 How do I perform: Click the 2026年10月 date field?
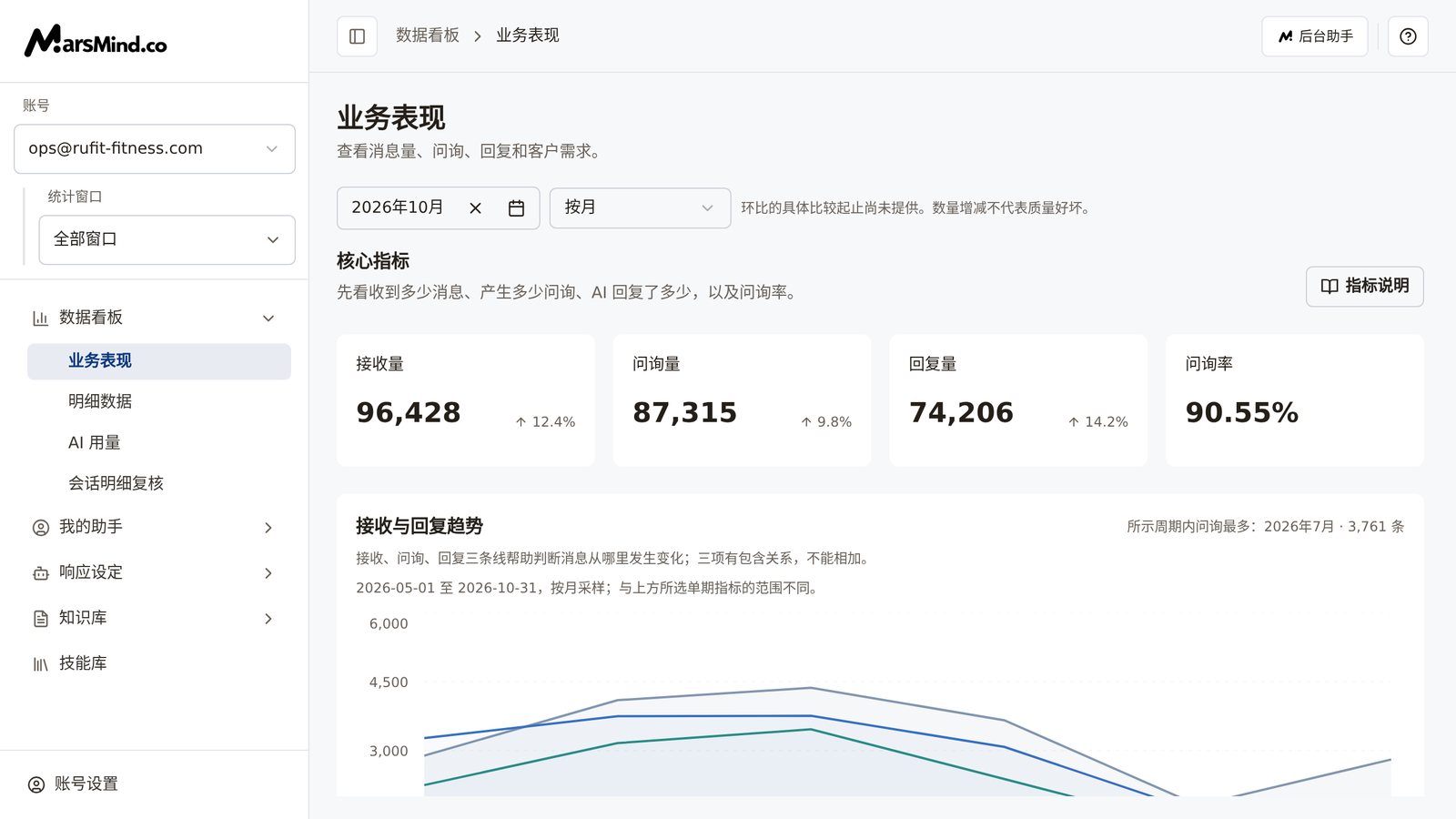[439, 208]
